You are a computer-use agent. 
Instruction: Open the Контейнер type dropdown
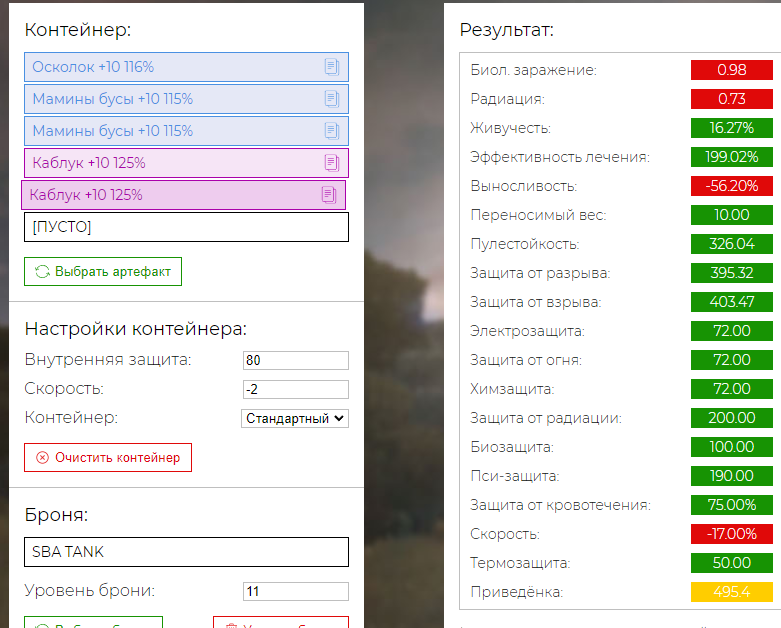pyautogui.click(x=295, y=418)
